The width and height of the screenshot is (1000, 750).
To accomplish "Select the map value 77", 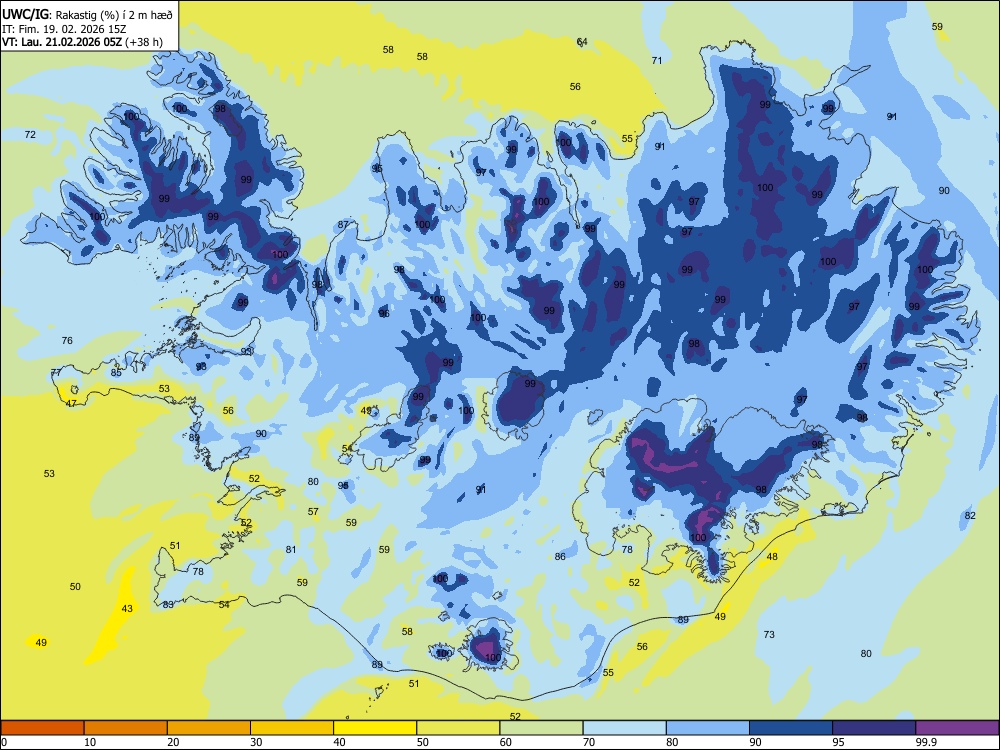I will click(56, 372).
